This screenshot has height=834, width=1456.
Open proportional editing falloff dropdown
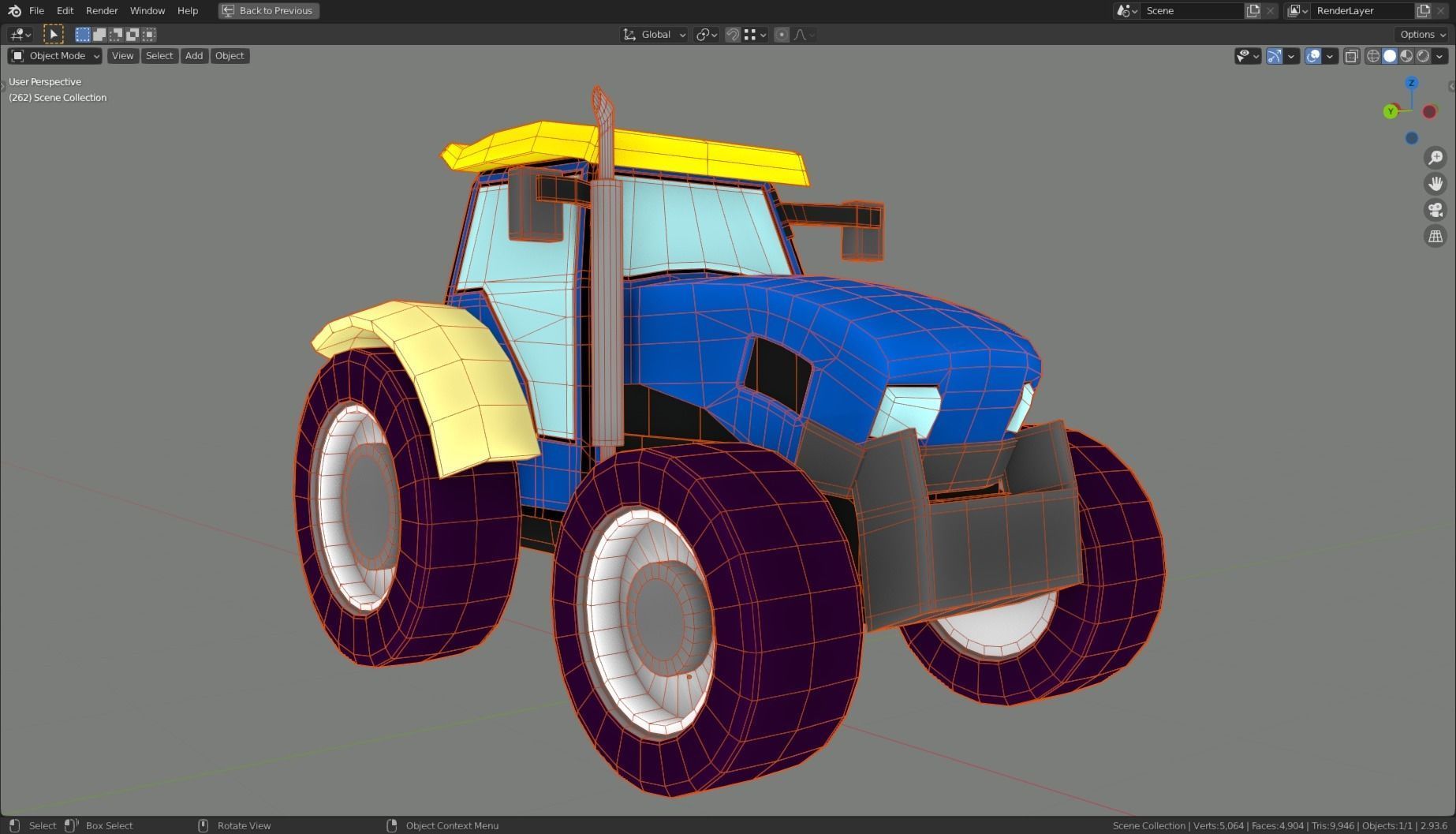(x=804, y=34)
